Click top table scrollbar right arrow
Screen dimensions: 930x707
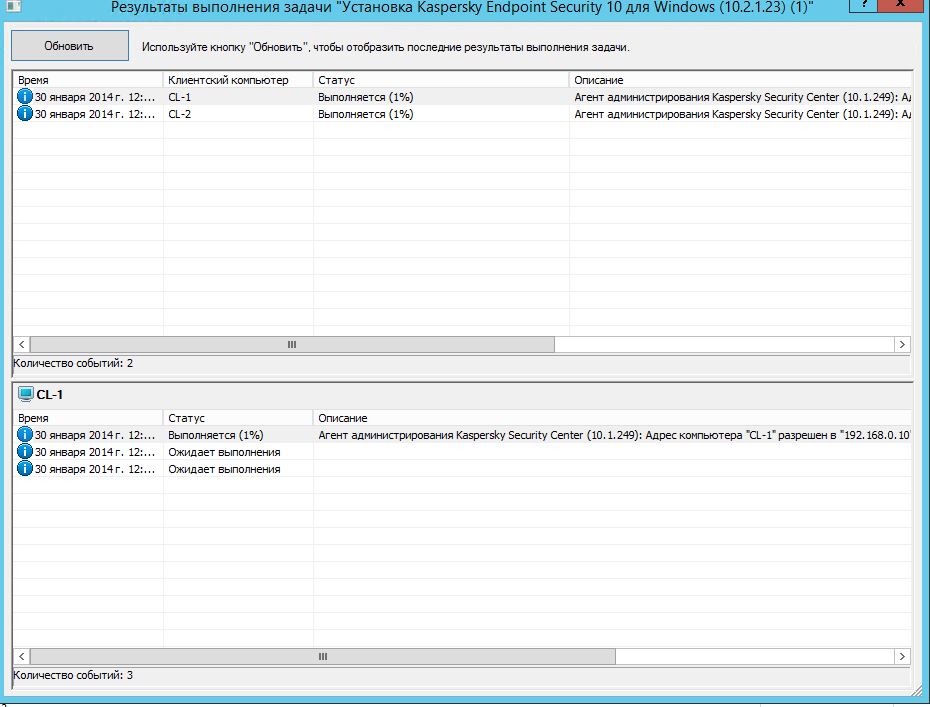tap(902, 345)
